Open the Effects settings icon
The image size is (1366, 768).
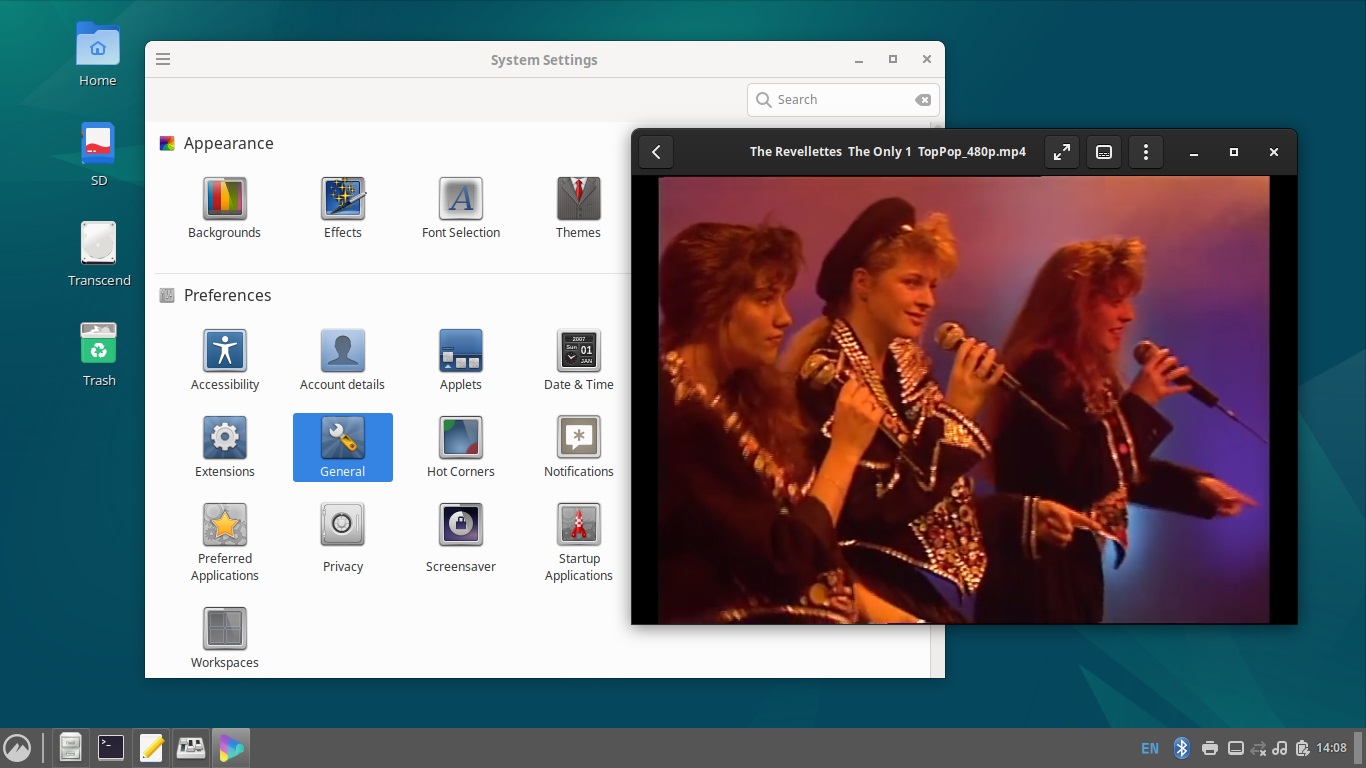pos(343,208)
